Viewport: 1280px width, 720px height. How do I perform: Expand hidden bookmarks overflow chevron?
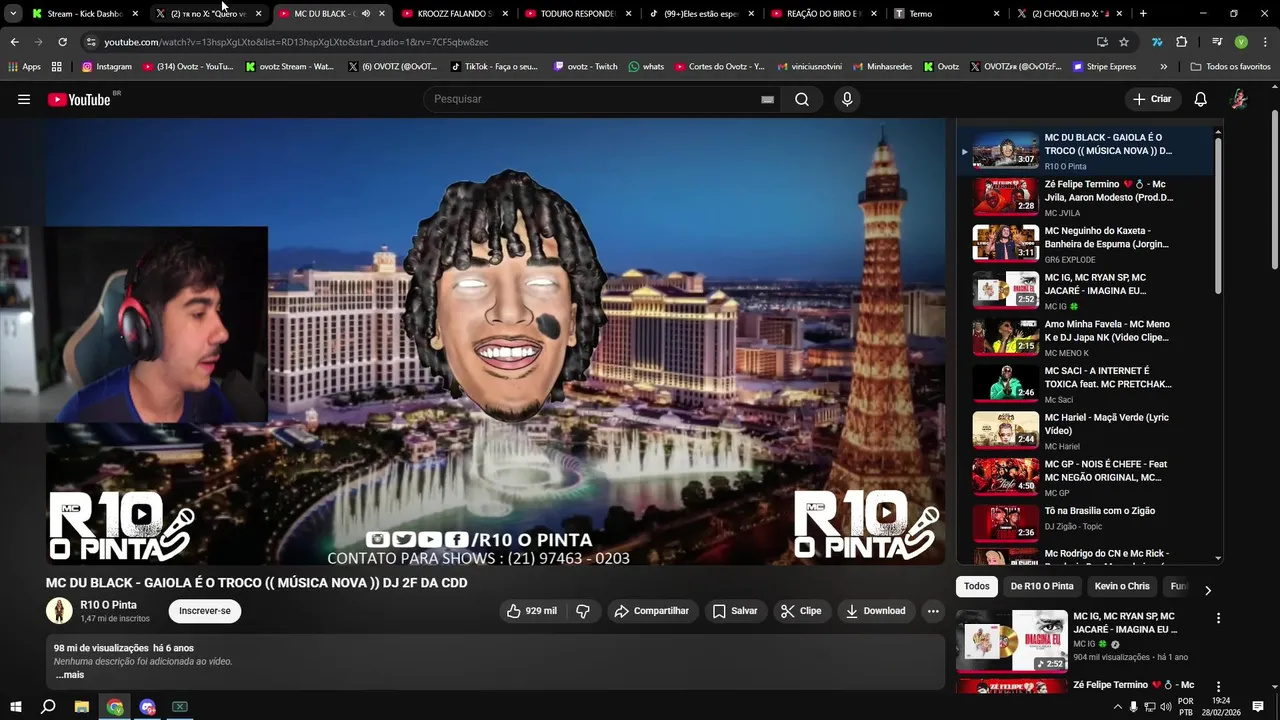click(x=1163, y=67)
